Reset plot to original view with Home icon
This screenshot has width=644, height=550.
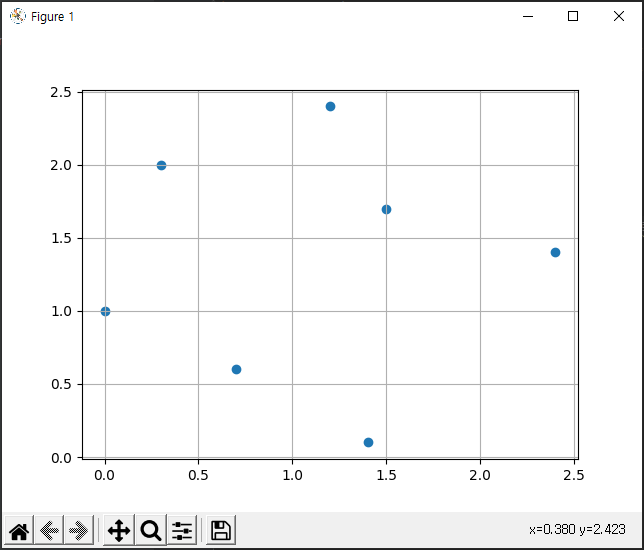click(x=19, y=530)
